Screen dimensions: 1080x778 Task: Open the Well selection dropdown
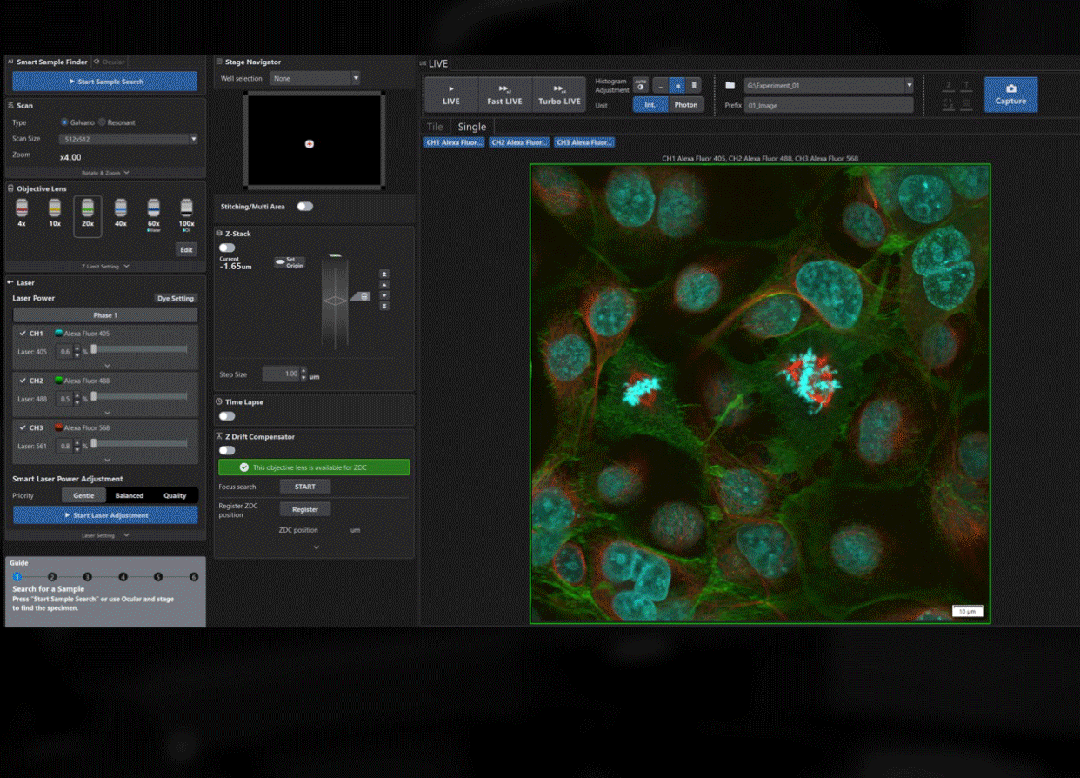point(314,78)
